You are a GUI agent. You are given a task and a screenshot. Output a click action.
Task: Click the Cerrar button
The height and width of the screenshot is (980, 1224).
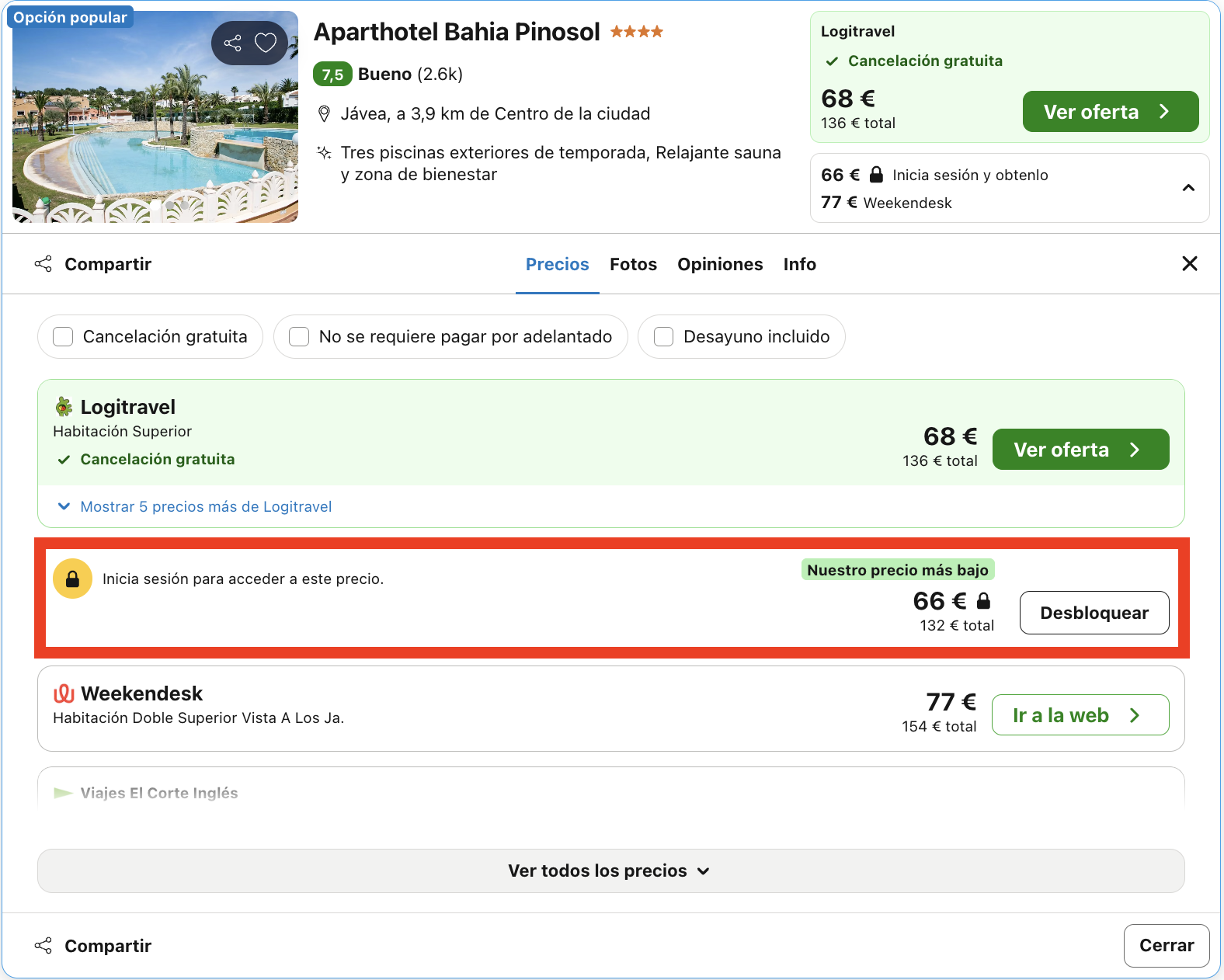tap(1167, 946)
